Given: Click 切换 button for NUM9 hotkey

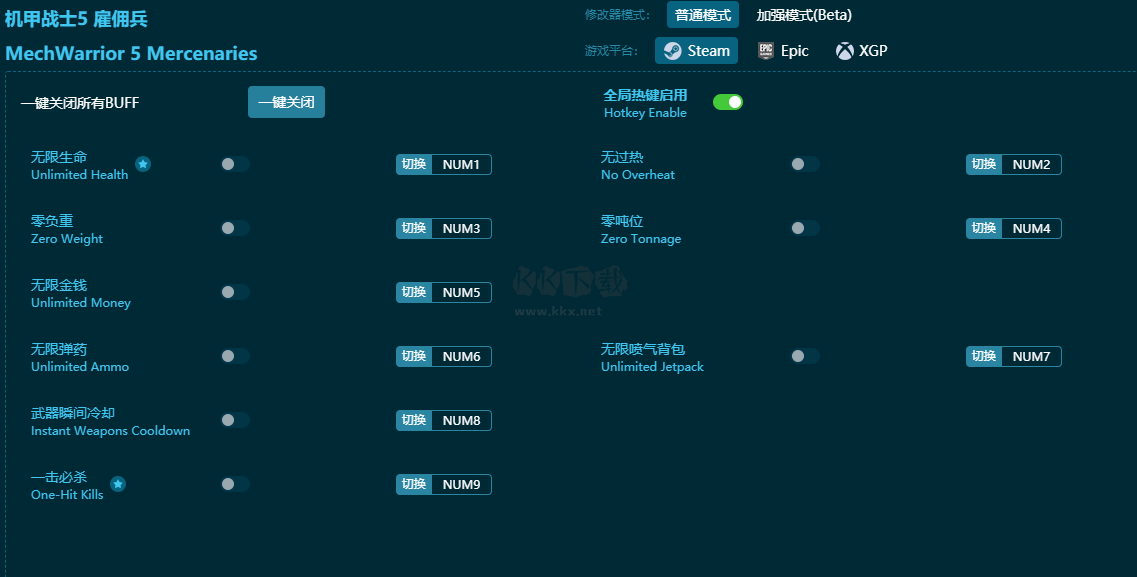Looking at the screenshot, I should pyautogui.click(x=414, y=484).
